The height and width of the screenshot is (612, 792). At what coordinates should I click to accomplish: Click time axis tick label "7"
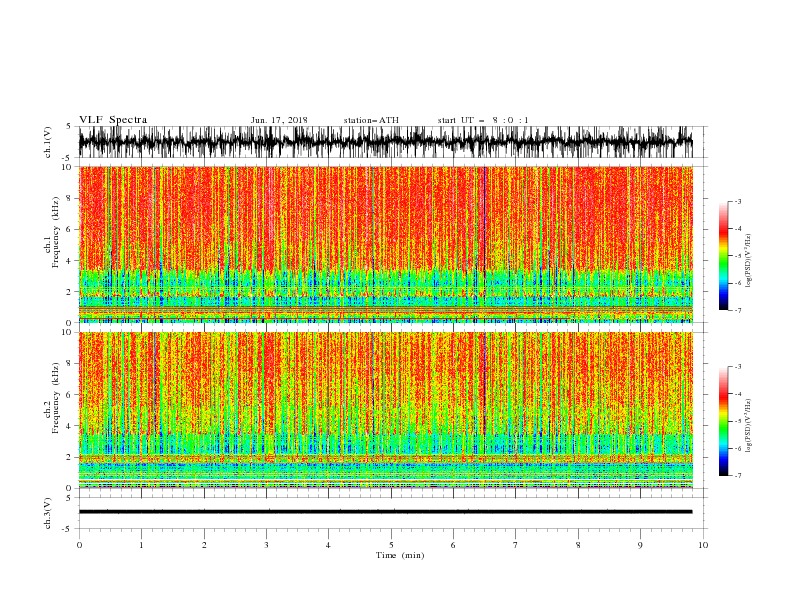pos(516,545)
